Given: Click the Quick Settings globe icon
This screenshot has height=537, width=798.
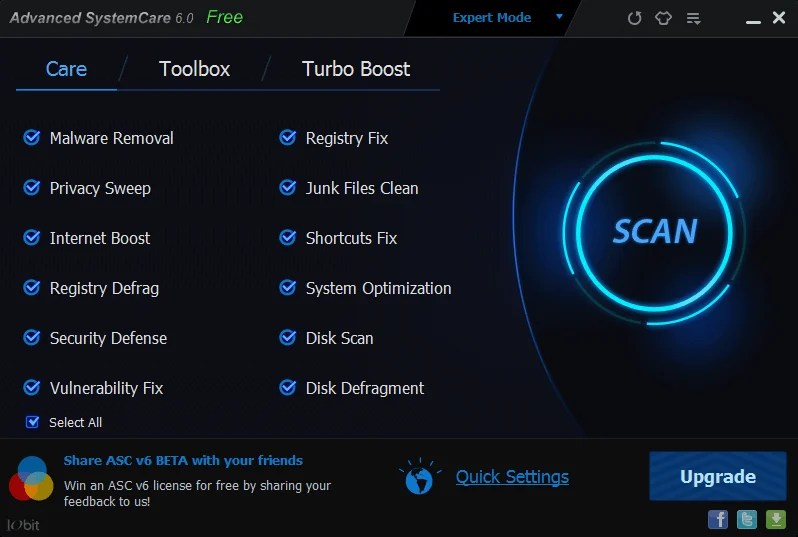Looking at the screenshot, I should (x=420, y=477).
